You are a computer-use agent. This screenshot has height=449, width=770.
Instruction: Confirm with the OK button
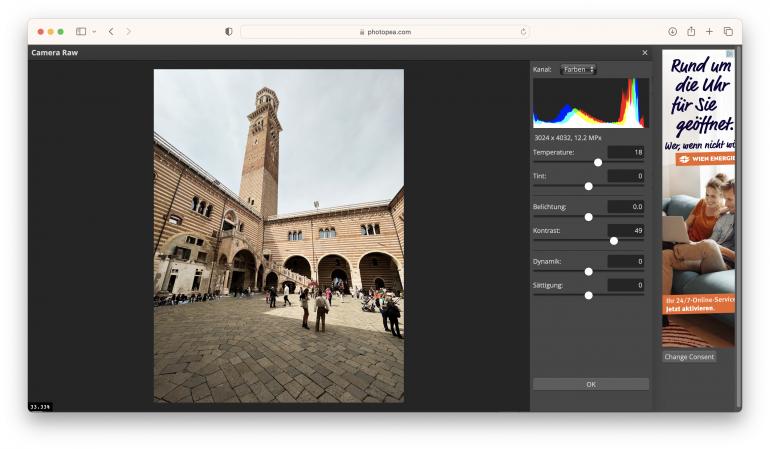click(x=591, y=384)
